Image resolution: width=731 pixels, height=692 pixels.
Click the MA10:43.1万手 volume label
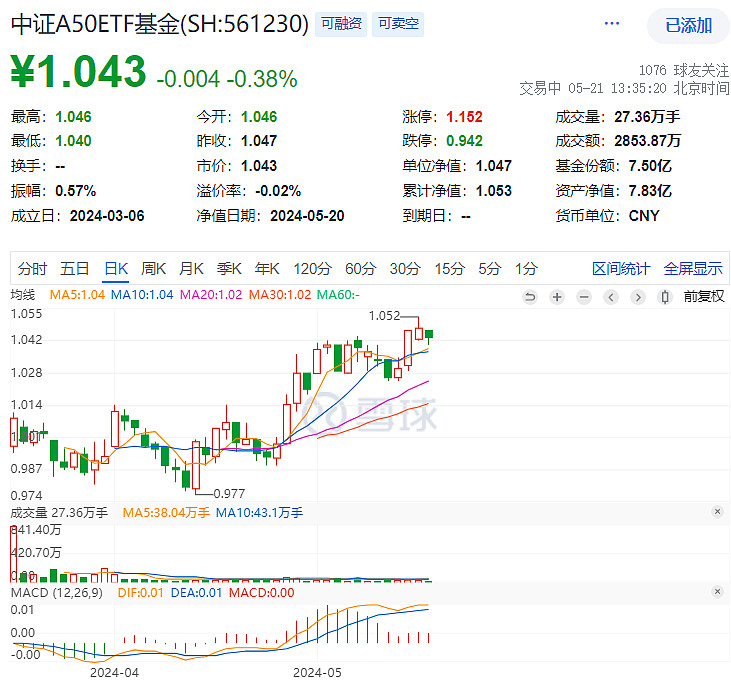click(x=259, y=513)
